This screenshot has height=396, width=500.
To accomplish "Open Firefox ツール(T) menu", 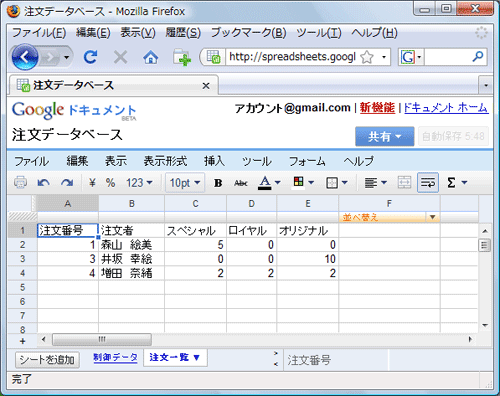I will pos(319,33).
